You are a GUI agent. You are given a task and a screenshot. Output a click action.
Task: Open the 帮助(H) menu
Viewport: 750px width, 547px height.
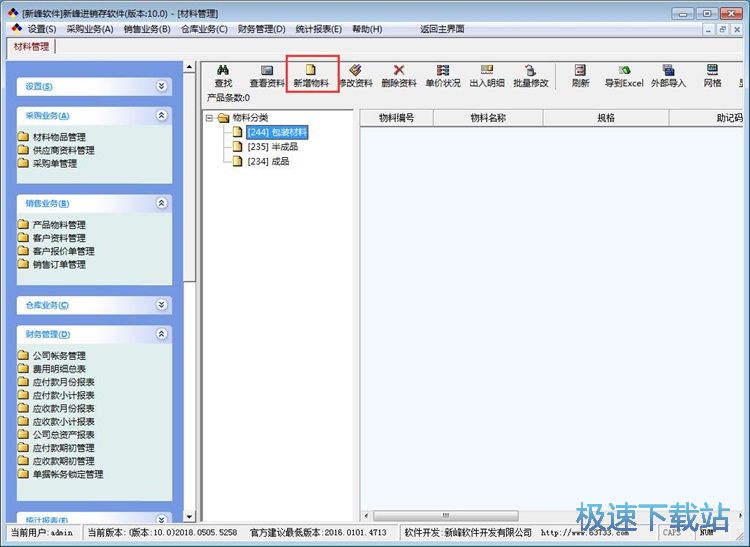tap(367, 29)
